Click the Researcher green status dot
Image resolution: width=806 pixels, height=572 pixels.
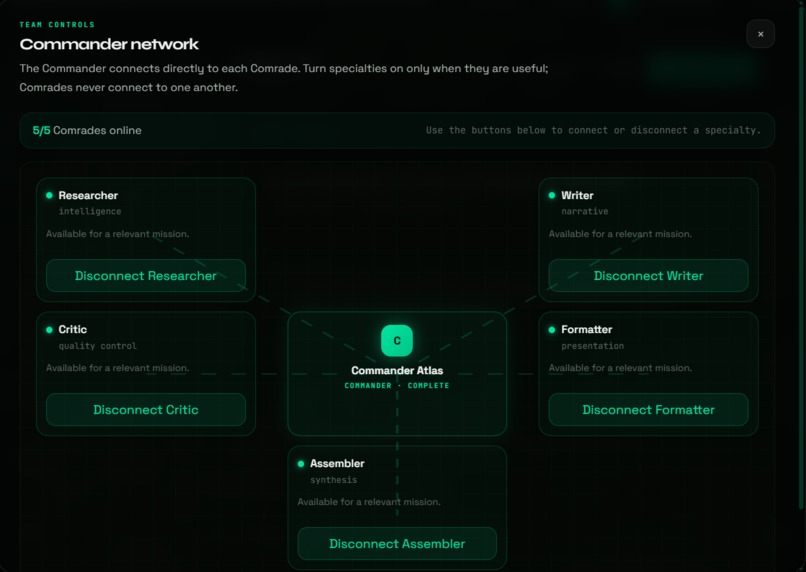point(49,195)
